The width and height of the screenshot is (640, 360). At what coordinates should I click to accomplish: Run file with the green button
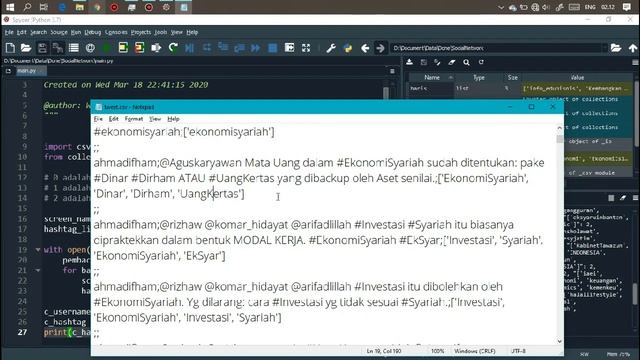[107, 48]
